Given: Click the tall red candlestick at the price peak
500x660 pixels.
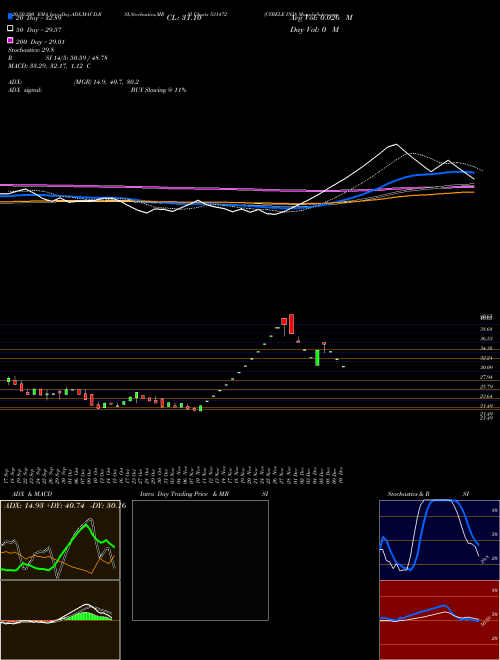Looking at the screenshot, I should tap(291, 324).
